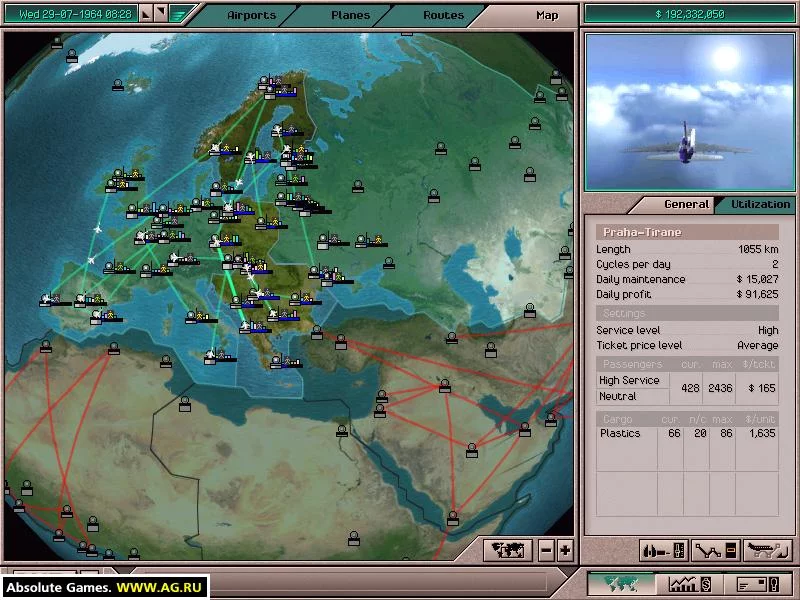This screenshot has height=600, width=800.
Task: Click the increase game speed arrow
Action: click(161, 13)
